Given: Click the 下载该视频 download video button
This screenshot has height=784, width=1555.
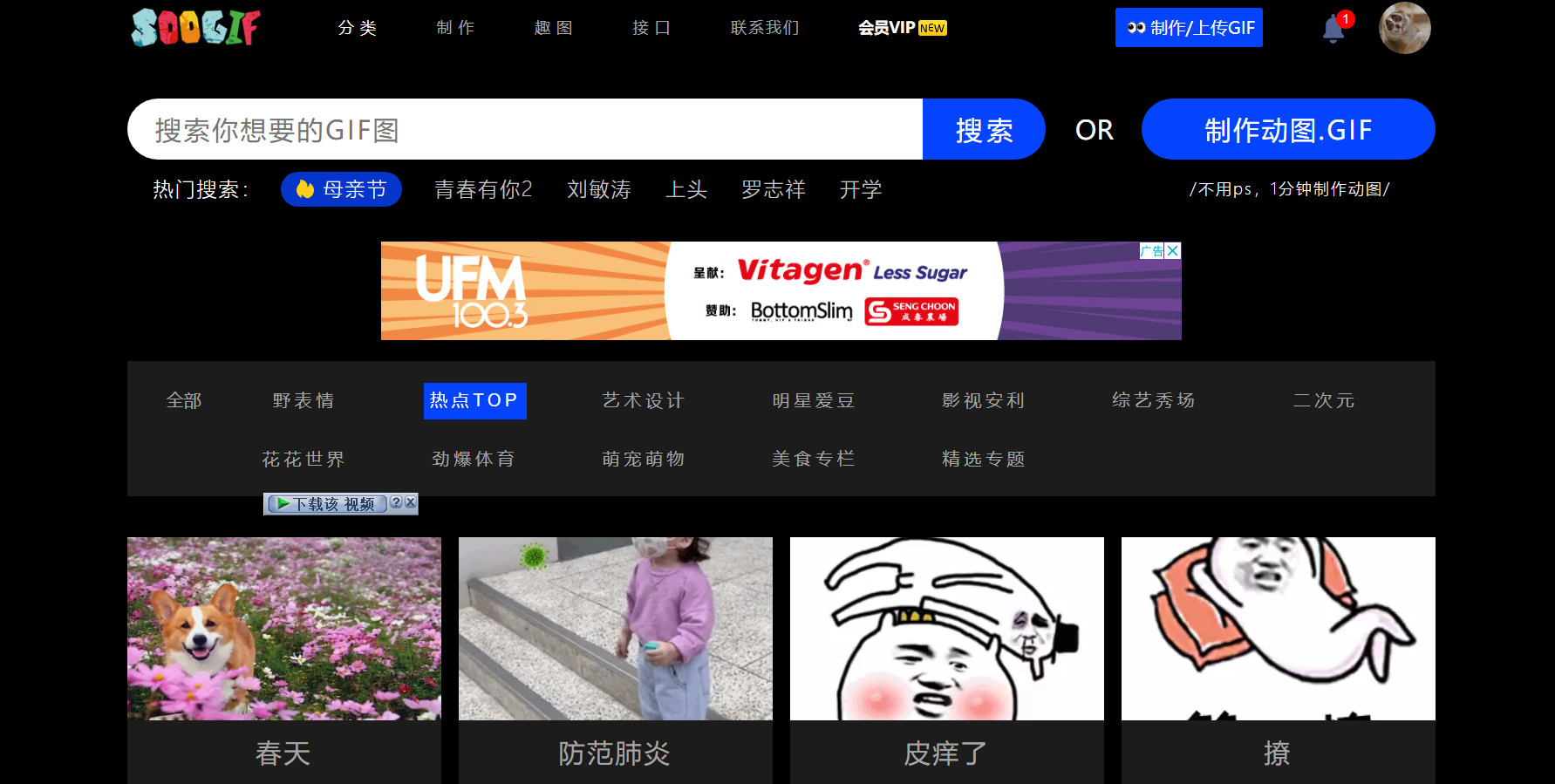Looking at the screenshot, I should click(x=326, y=504).
